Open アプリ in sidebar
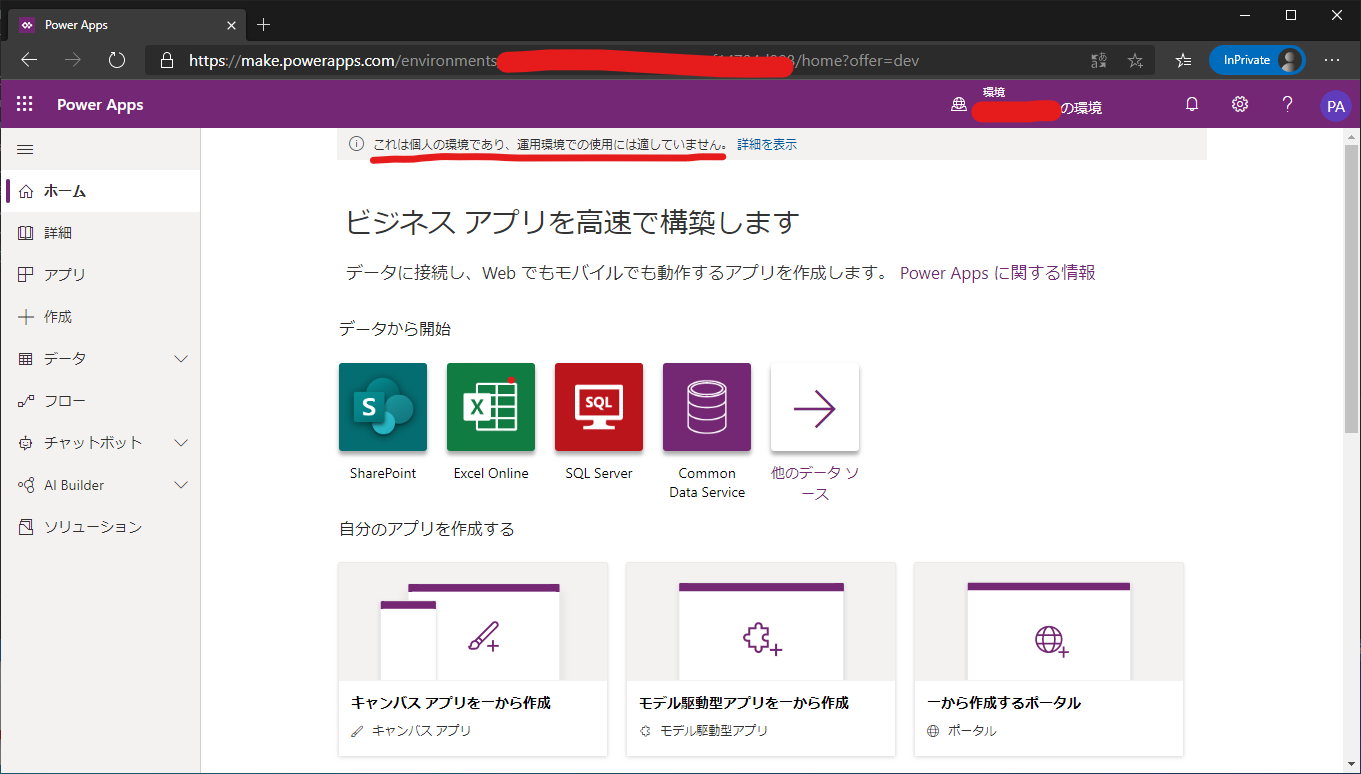Image resolution: width=1361 pixels, height=774 pixels. point(100,275)
